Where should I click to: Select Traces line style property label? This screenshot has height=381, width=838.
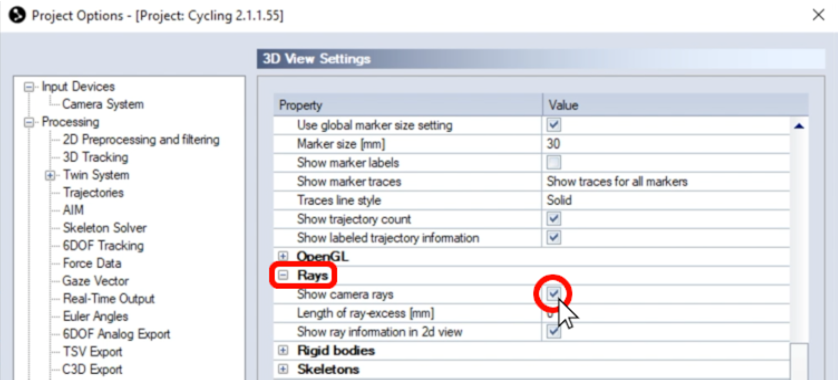pos(339,200)
